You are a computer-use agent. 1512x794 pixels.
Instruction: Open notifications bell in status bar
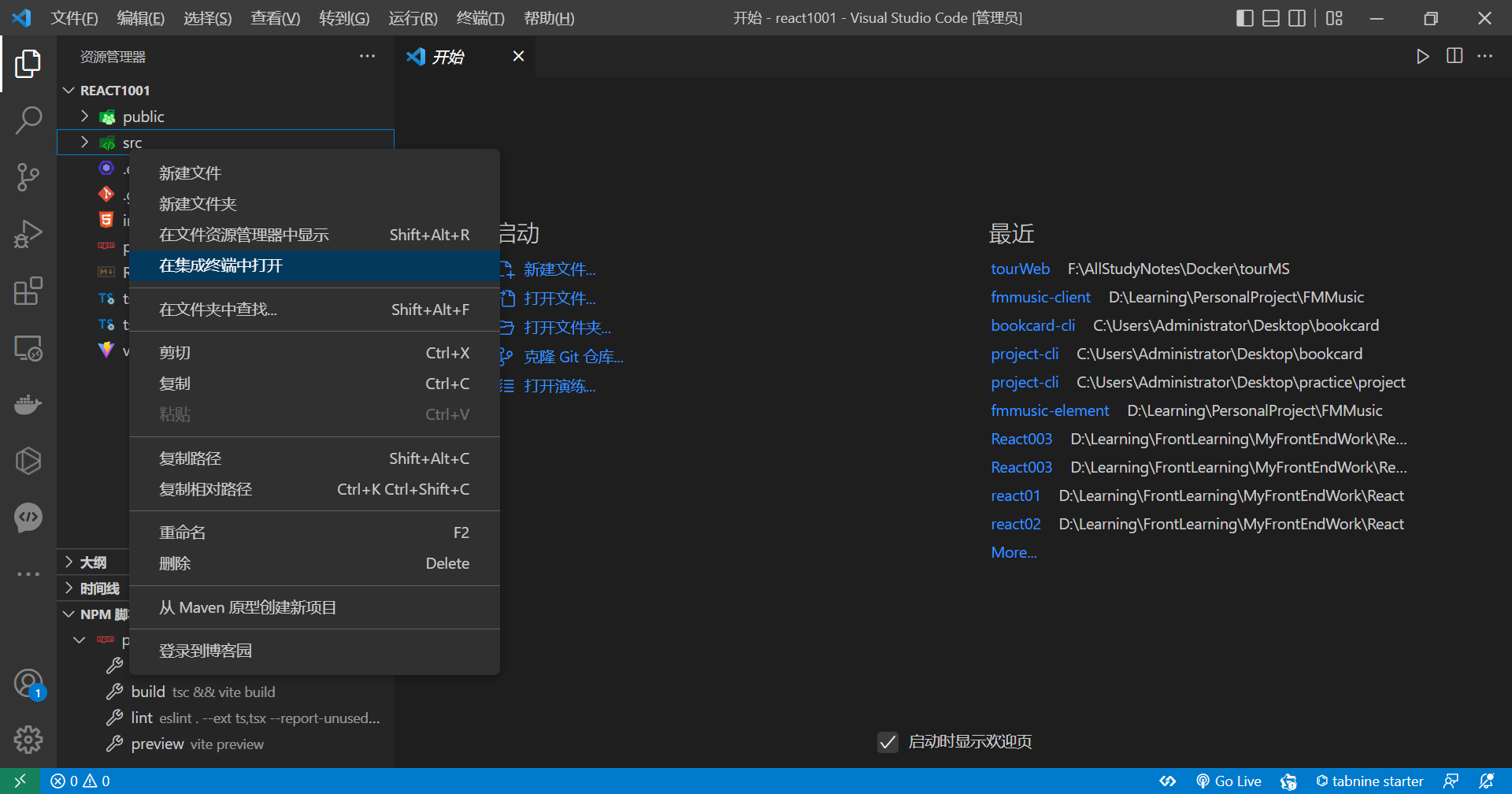1486,781
